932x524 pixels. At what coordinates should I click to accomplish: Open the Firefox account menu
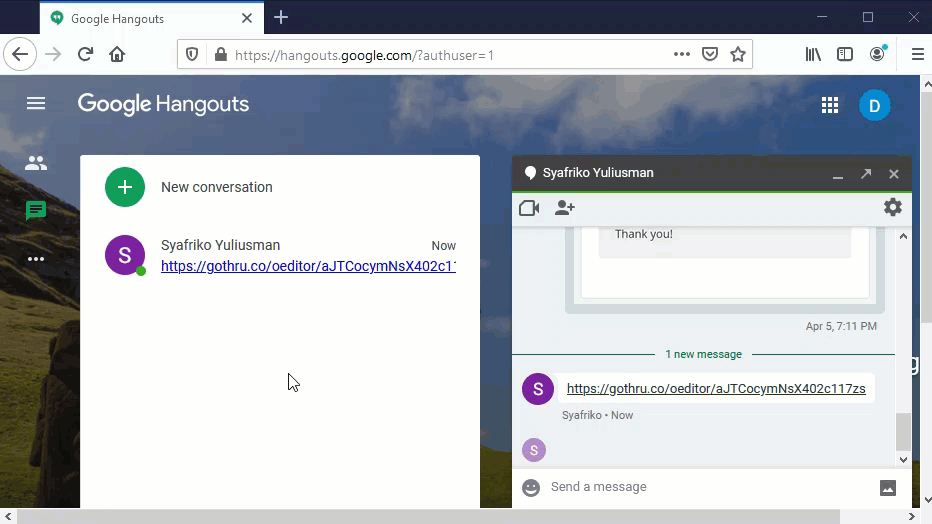(877, 53)
